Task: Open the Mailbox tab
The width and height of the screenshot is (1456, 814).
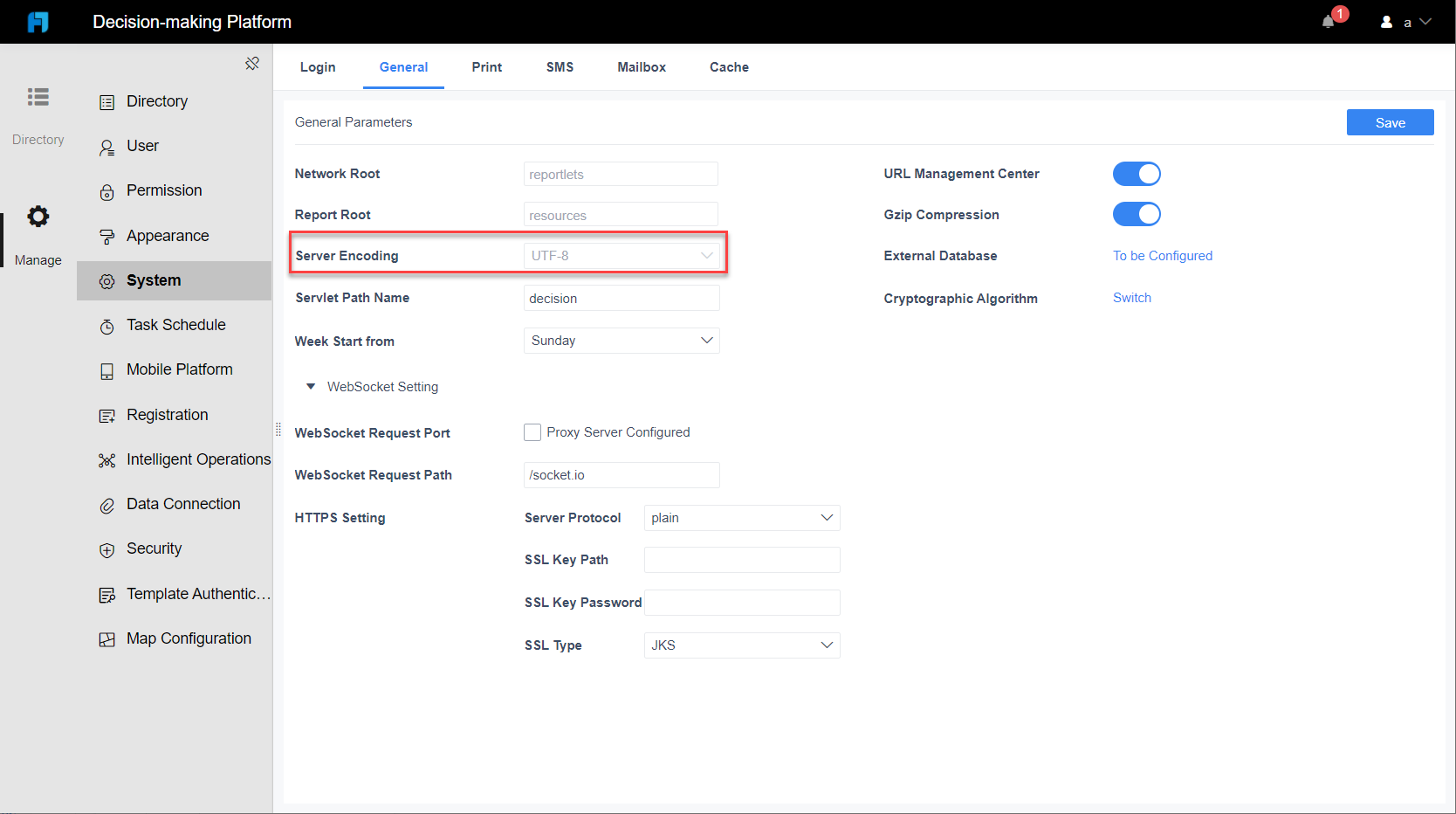Action: (642, 67)
